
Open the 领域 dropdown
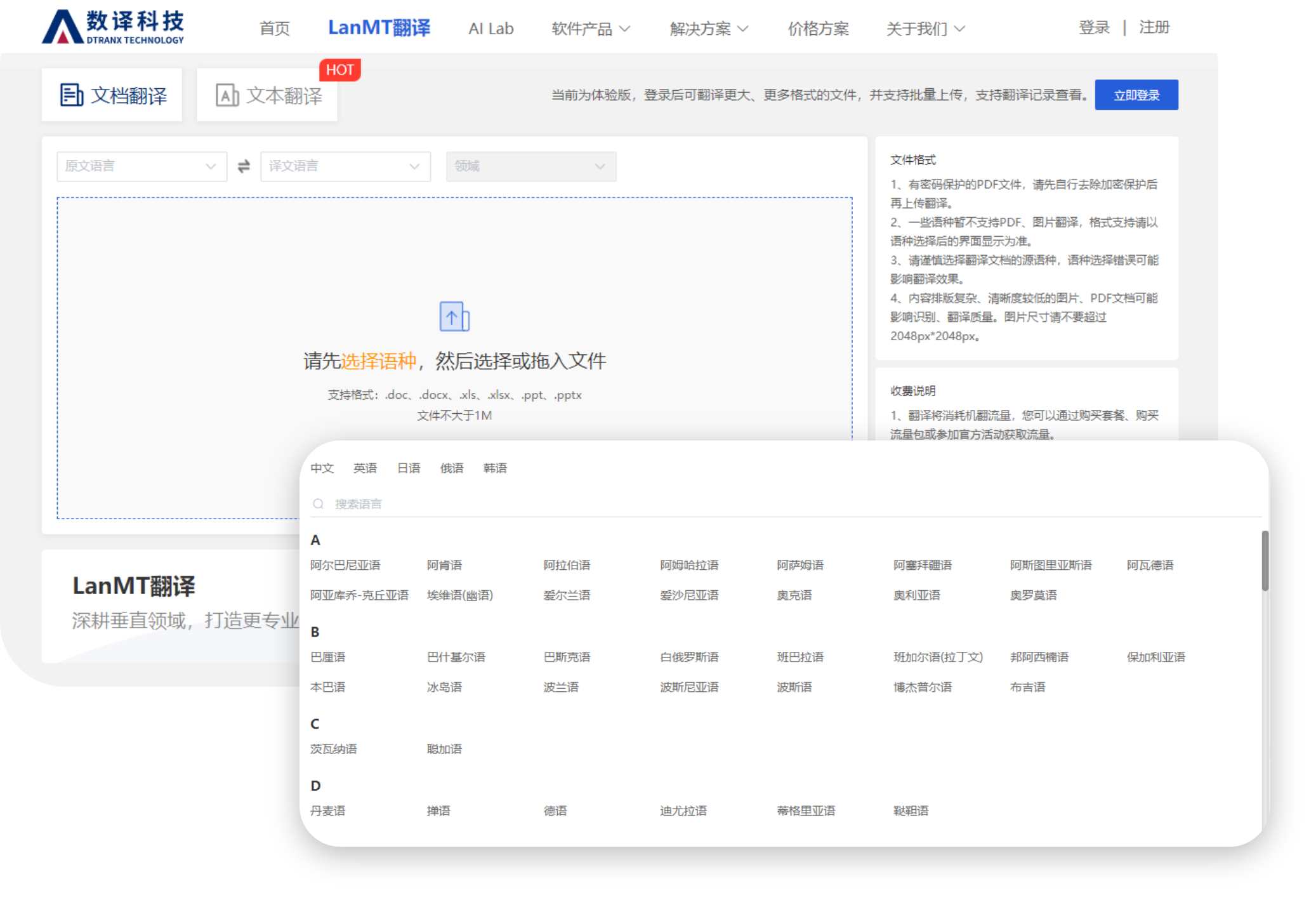531,166
